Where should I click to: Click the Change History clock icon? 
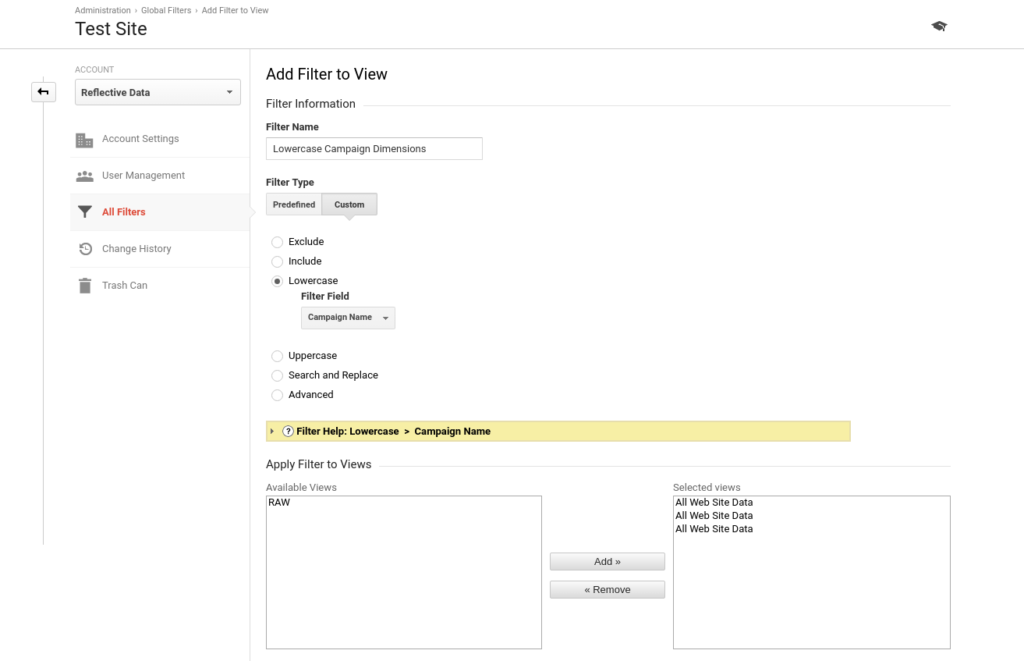click(x=85, y=249)
